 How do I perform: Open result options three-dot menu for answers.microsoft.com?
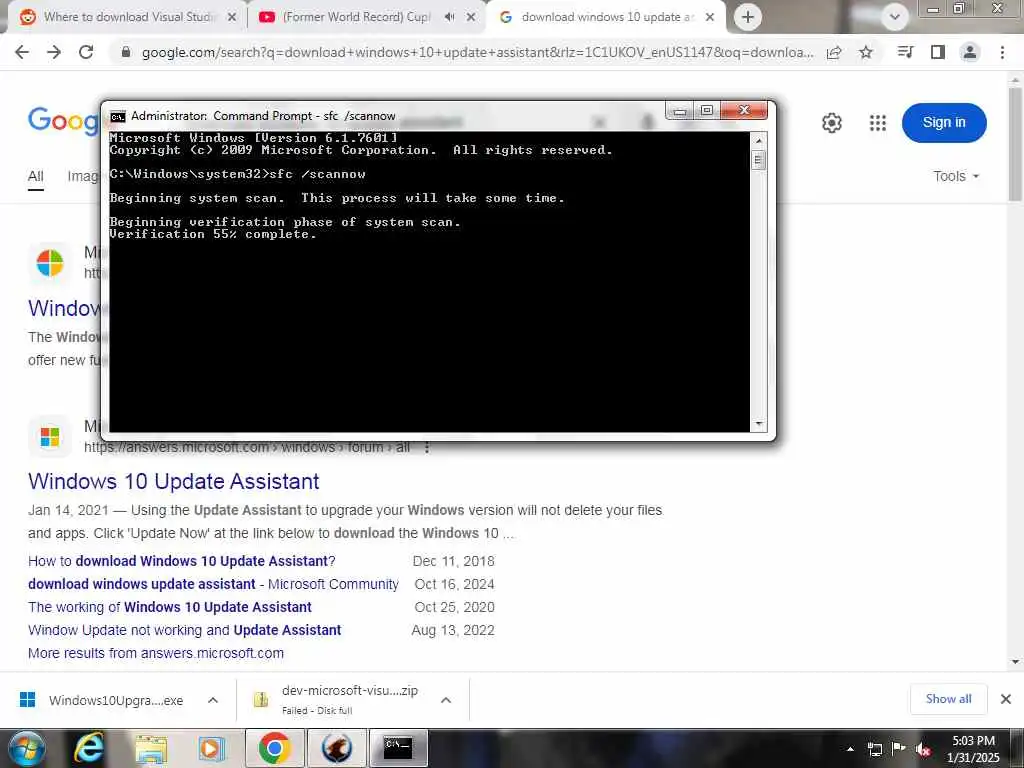(426, 447)
